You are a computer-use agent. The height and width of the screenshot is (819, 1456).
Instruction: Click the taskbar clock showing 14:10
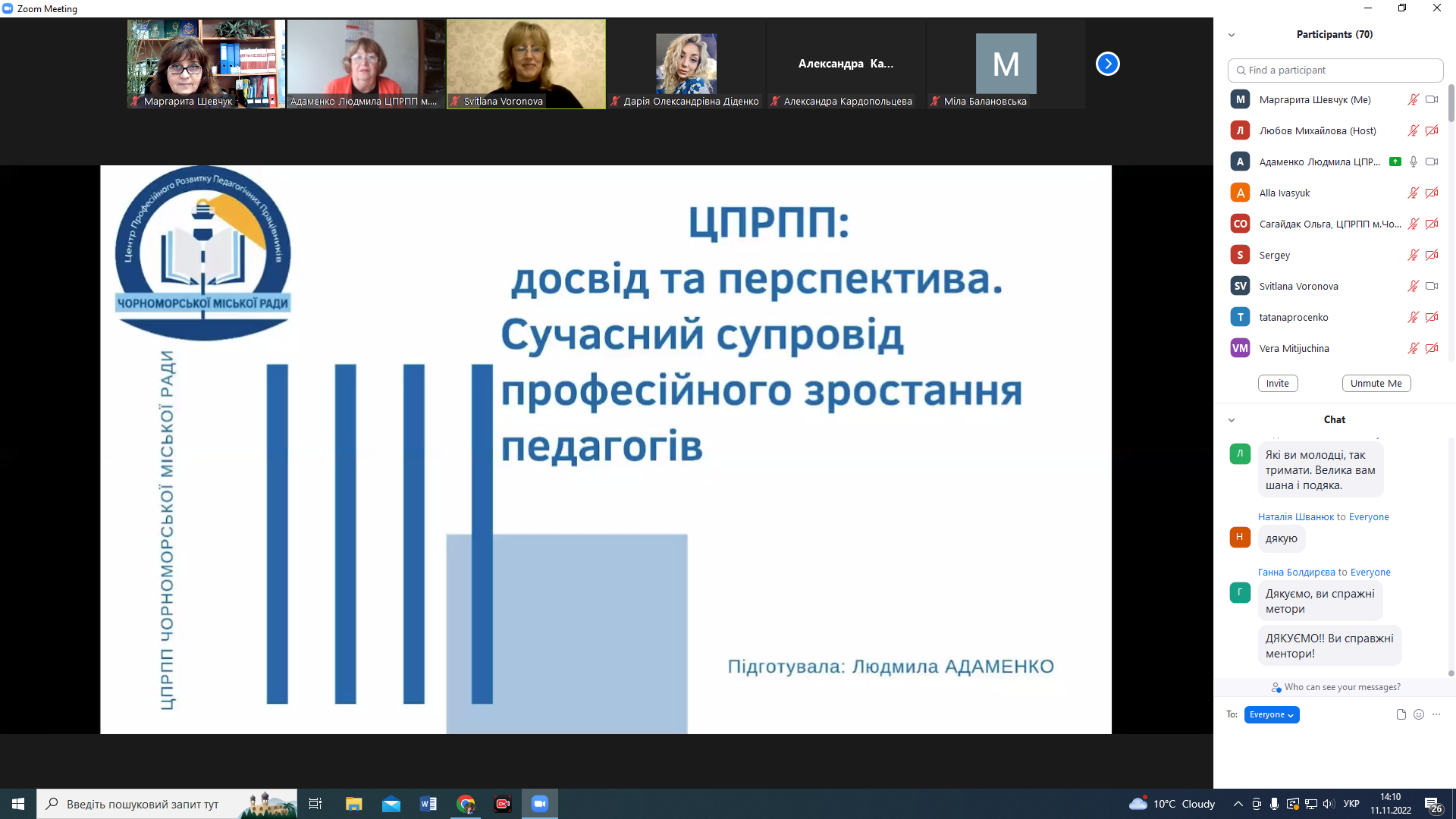1390,804
